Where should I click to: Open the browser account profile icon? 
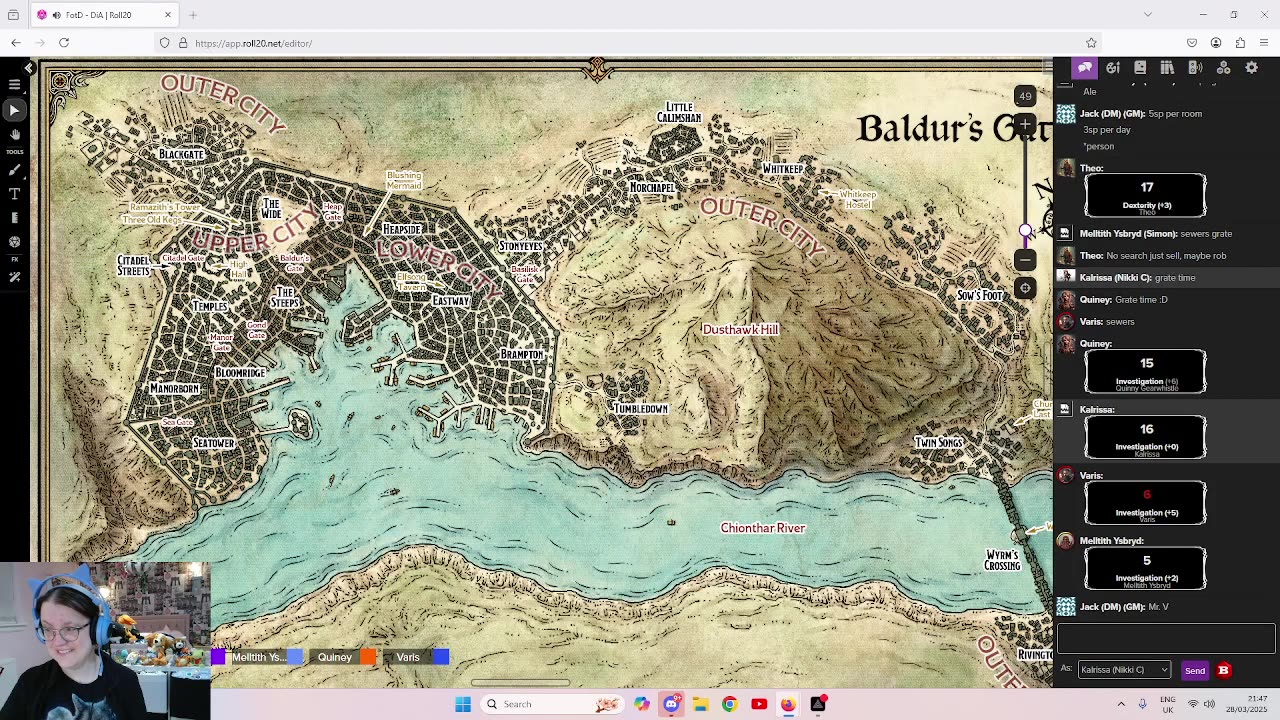click(1216, 43)
